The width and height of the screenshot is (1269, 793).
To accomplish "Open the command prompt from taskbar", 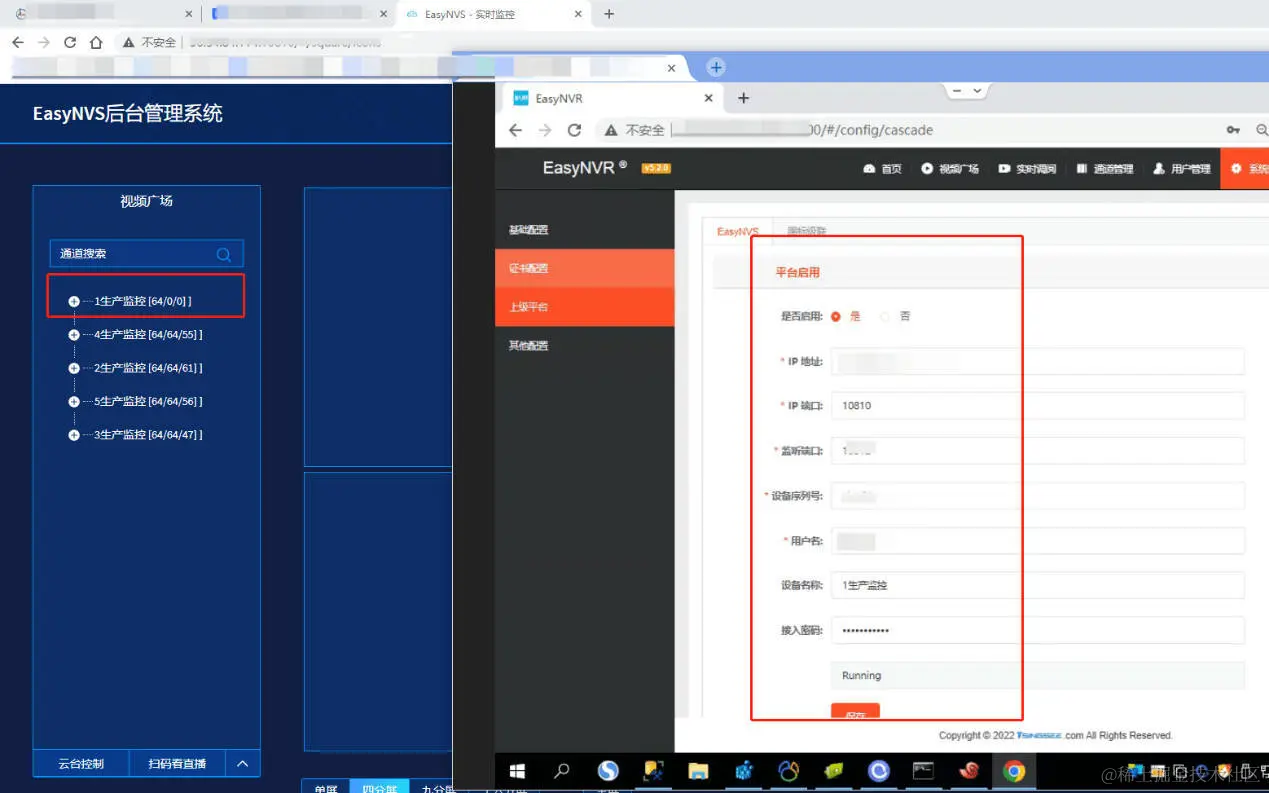I will point(923,771).
